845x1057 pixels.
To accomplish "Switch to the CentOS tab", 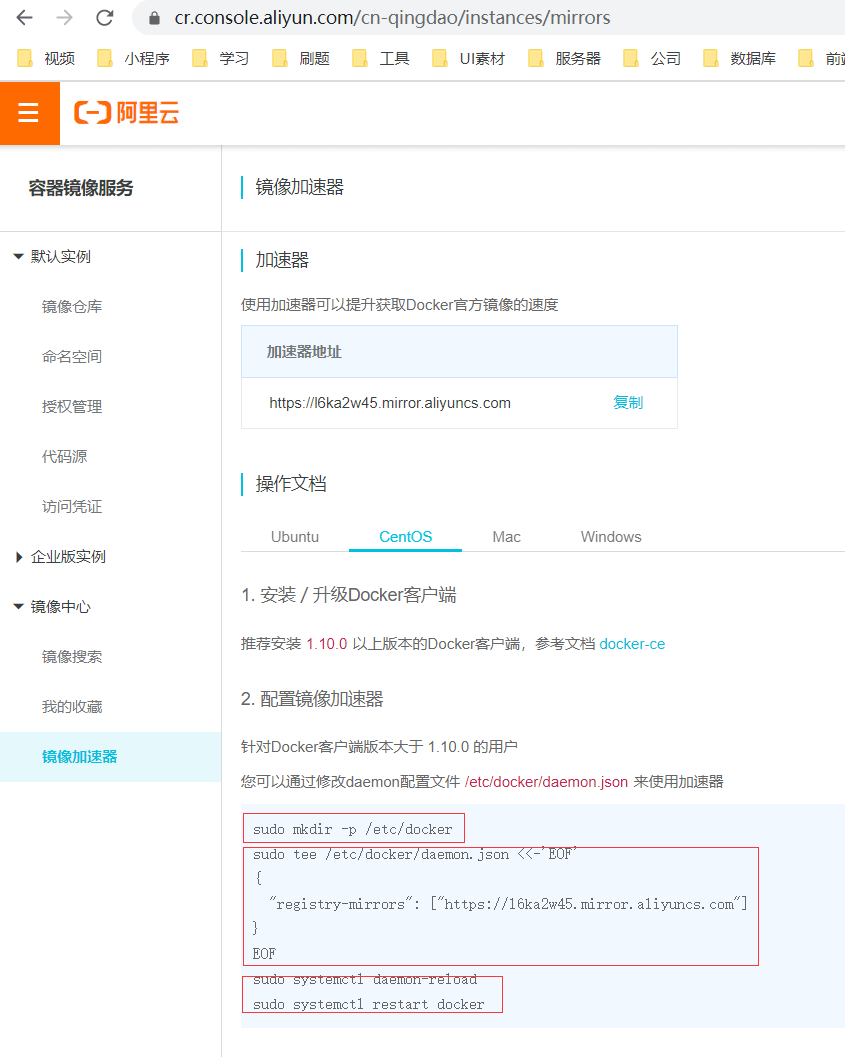I will 406,537.
